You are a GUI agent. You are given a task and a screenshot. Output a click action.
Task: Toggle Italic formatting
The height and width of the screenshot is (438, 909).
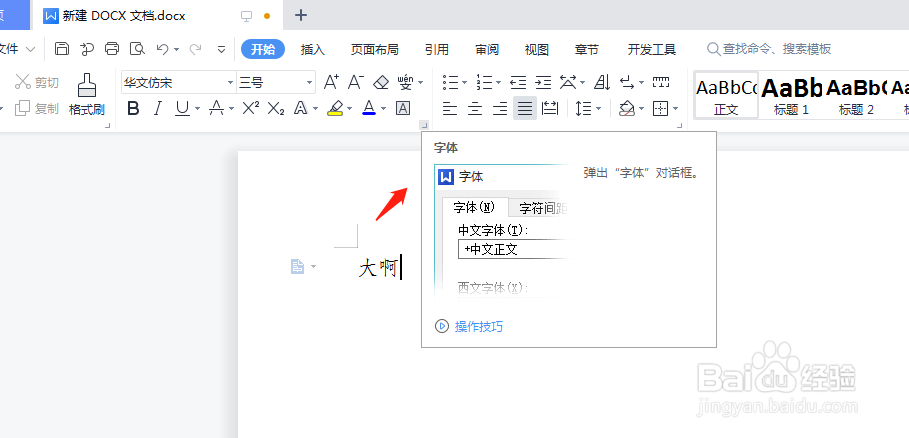pyautogui.click(x=157, y=108)
